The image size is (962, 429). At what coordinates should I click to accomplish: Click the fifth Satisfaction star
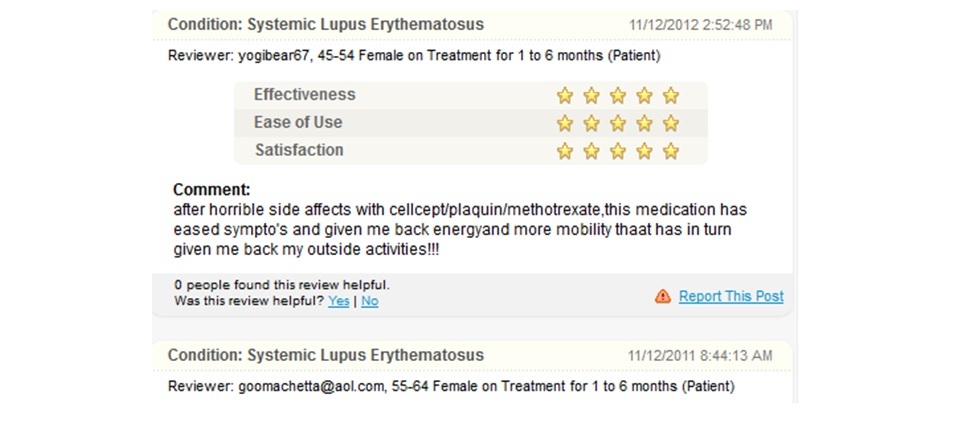pos(671,150)
